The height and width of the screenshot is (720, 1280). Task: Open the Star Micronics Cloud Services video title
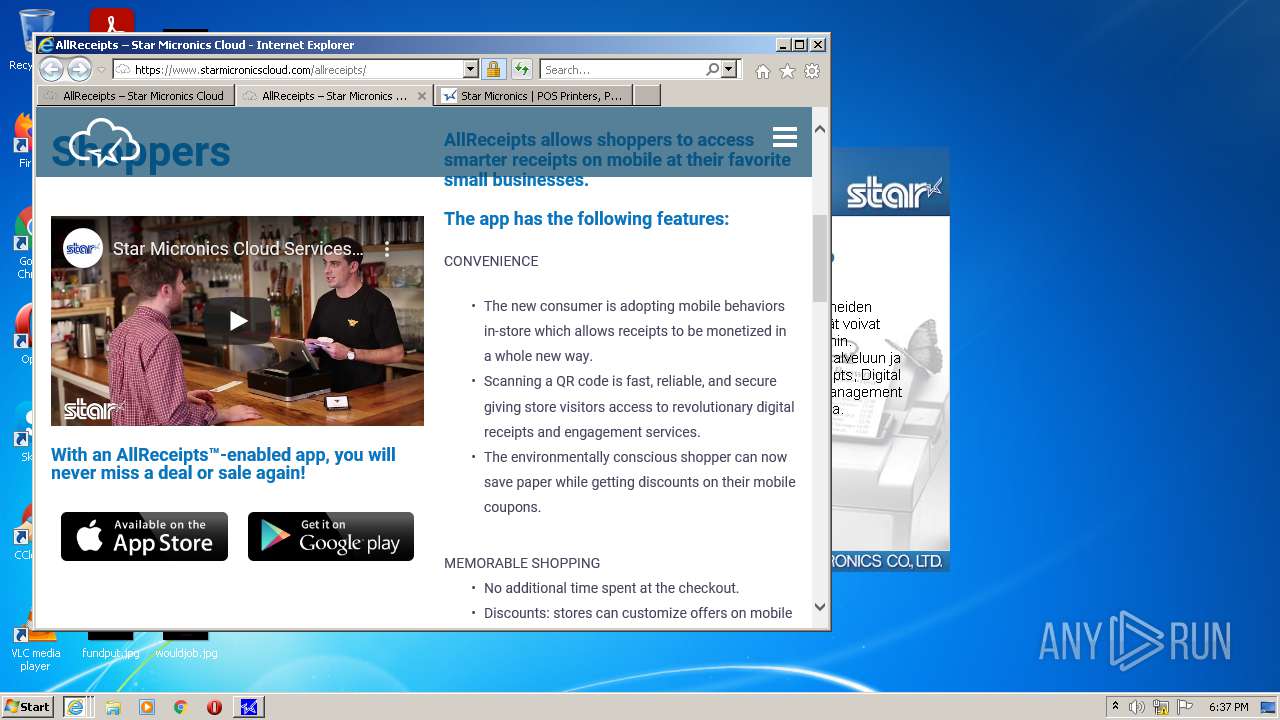pos(238,248)
